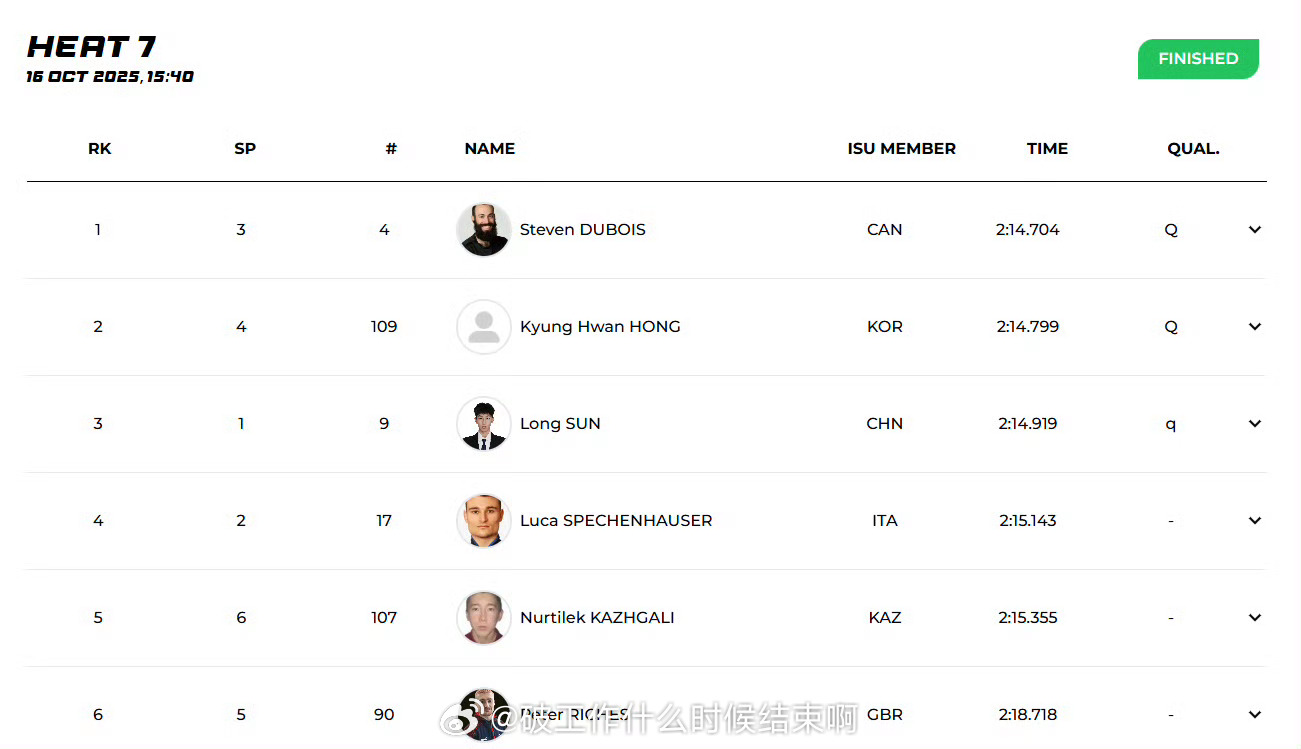Expand Steven DUBOIS row details chevron
The height and width of the screenshot is (749, 1301).
pos(1255,230)
